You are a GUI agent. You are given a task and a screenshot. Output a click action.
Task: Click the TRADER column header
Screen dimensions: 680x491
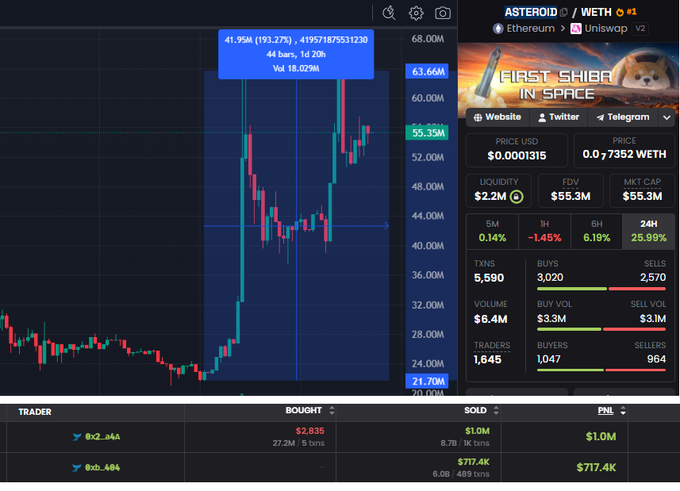tap(35, 412)
